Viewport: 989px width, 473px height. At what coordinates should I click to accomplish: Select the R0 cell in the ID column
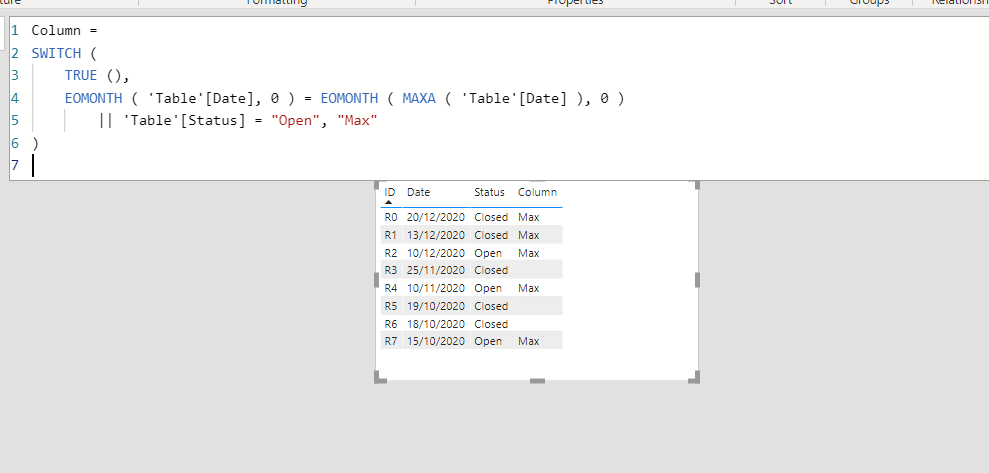[x=391, y=217]
